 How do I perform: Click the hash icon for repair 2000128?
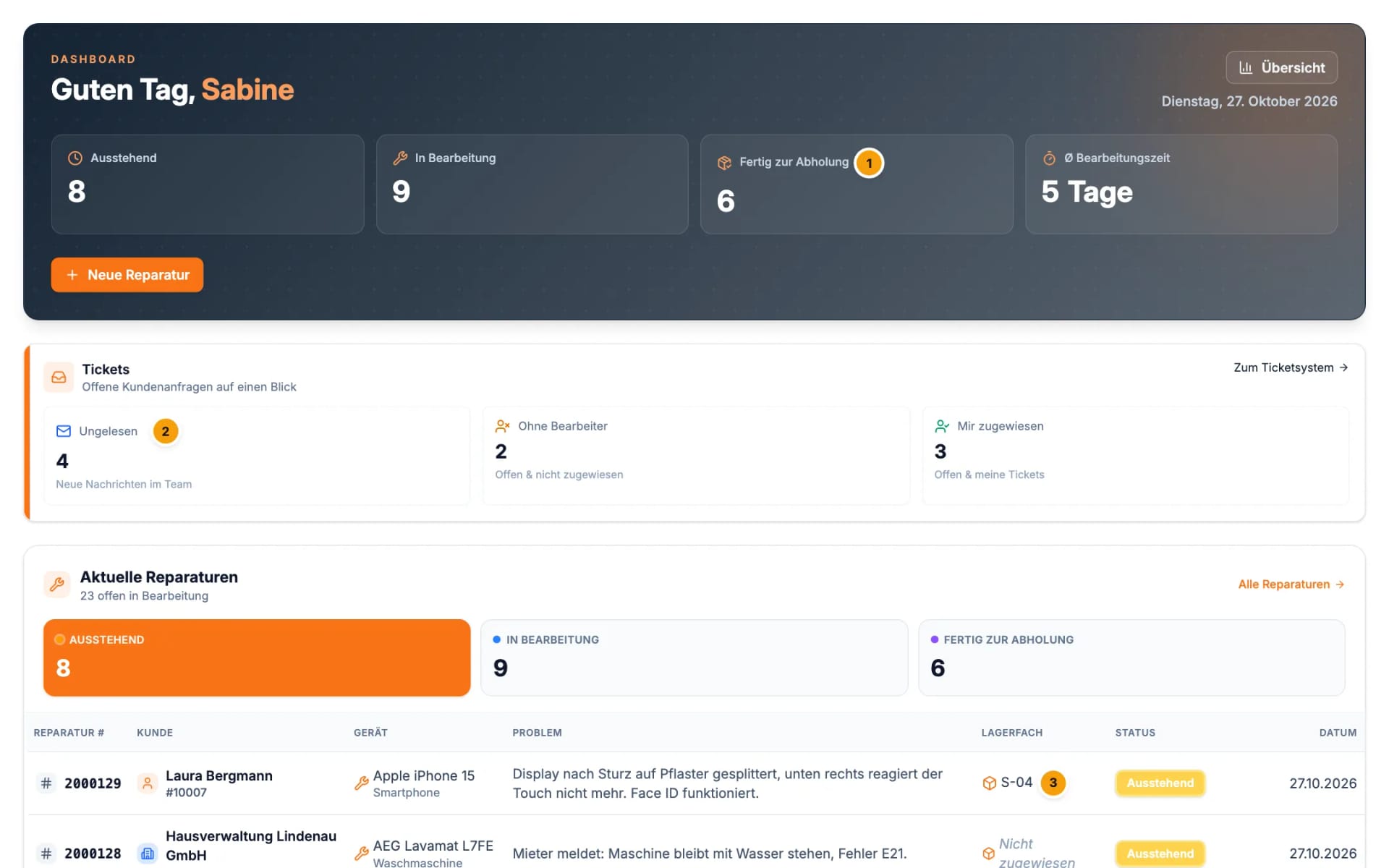coord(46,854)
